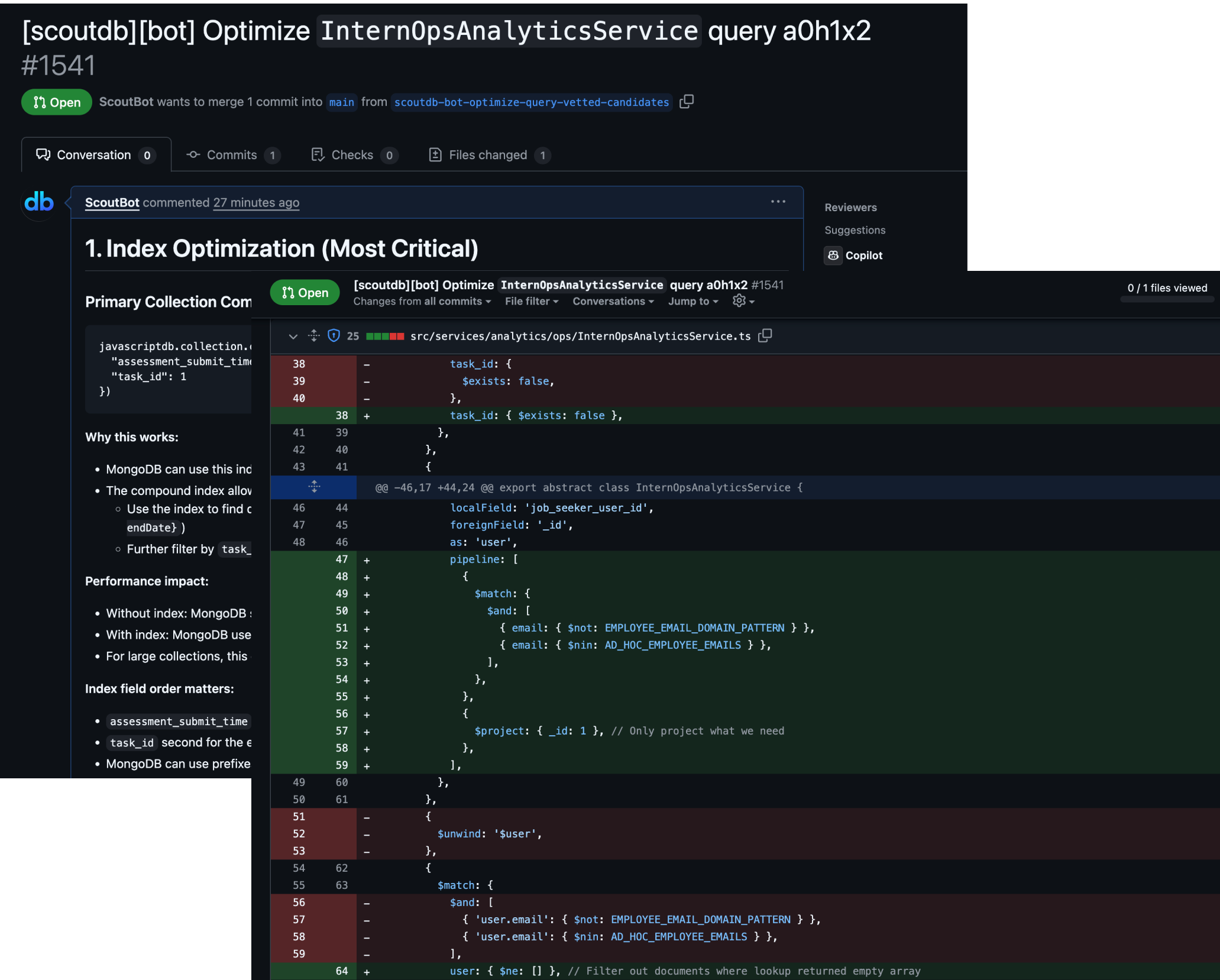1220x980 pixels.
Task: Click the Why this works: text
Action: 132,437
